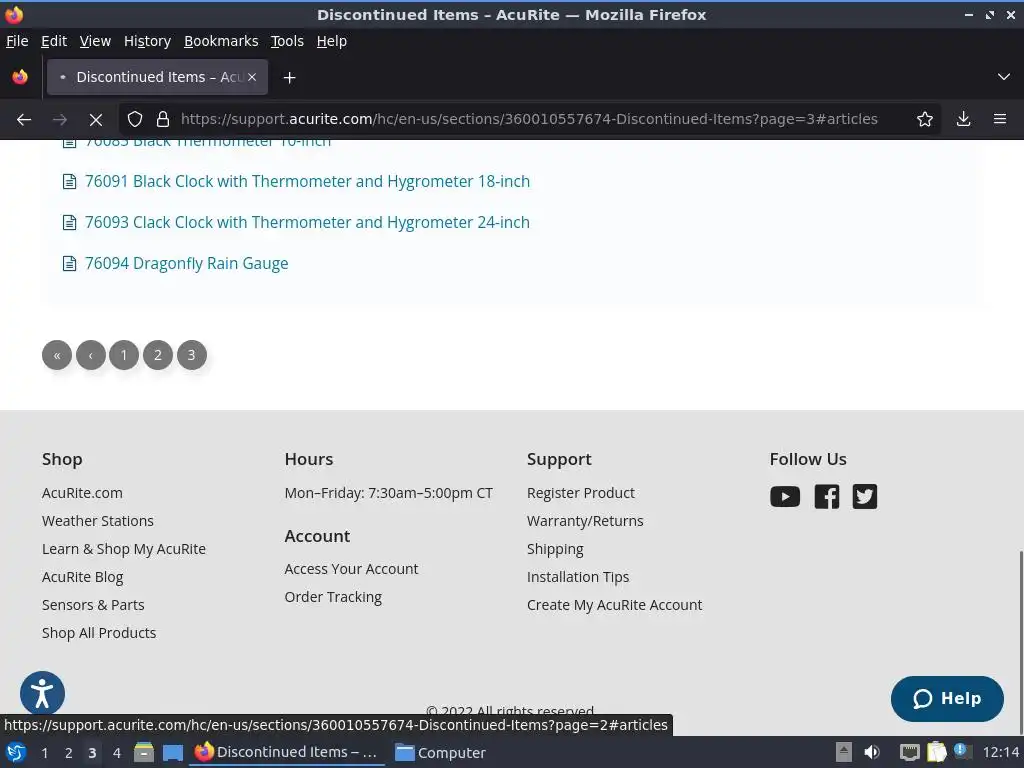Open the volume control tray icon
The height and width of the screenshot is (768, 1024).
[x=872, y=752]
